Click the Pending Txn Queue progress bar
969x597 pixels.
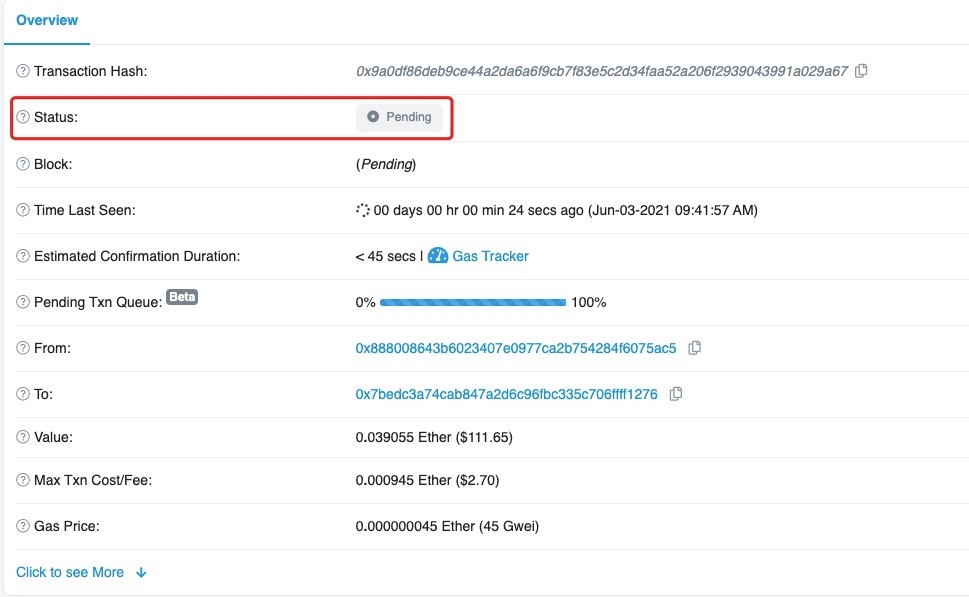click(x=473, y=302)
